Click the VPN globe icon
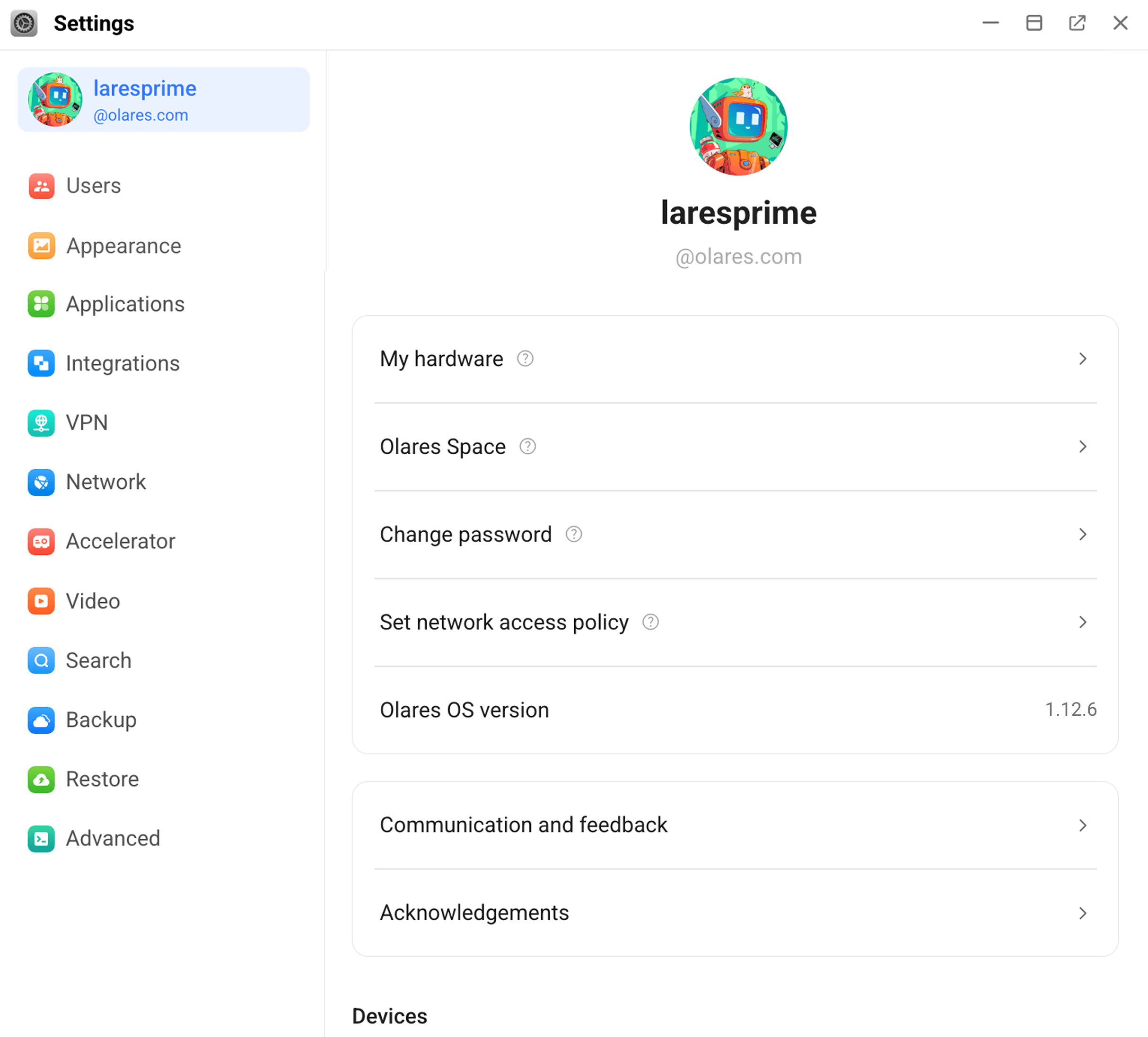 (x=41, y=422)
